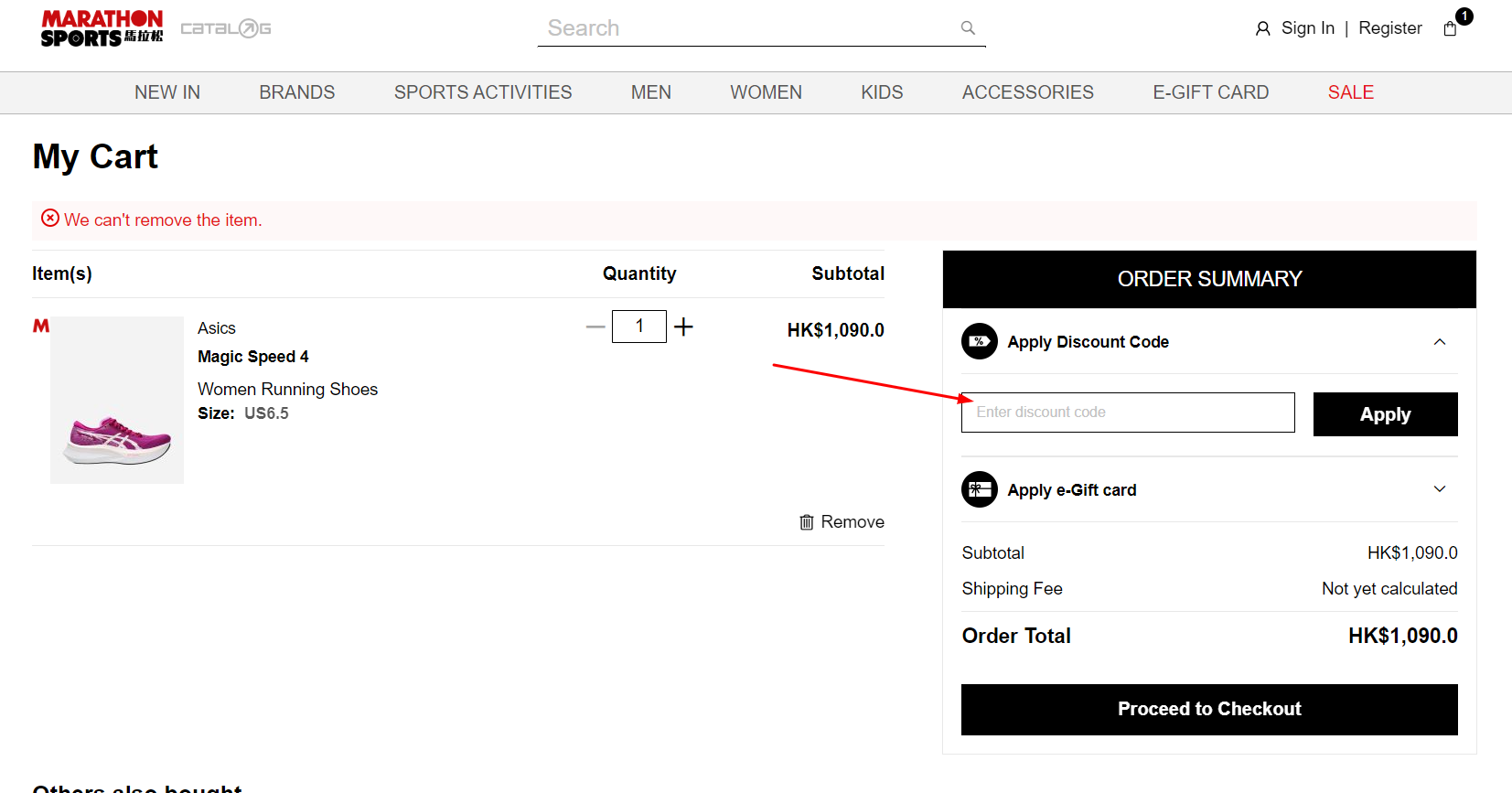Collapse the Apply Discount Code section
Screen dimensions: 1512x793
tap(1440, 341)
